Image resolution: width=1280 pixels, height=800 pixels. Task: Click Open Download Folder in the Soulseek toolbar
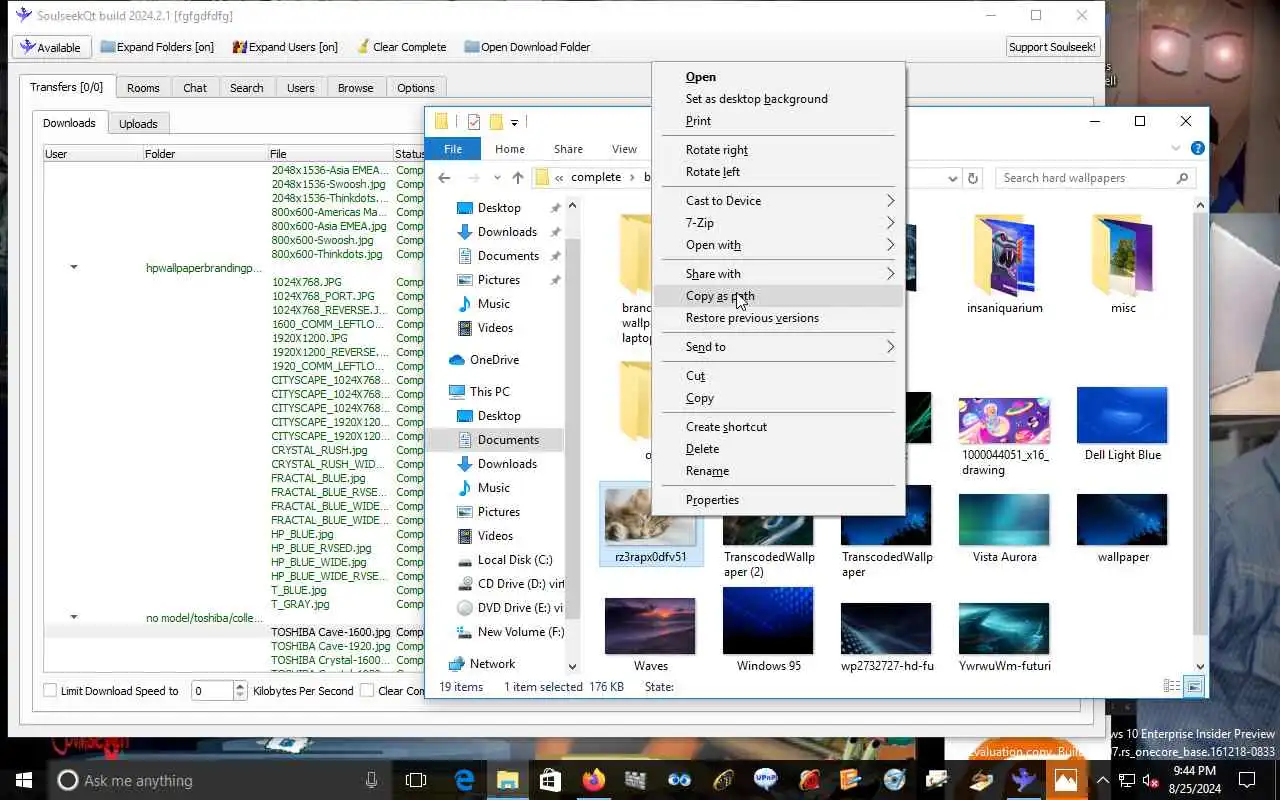pyautogui.click(x=526, y=47)
